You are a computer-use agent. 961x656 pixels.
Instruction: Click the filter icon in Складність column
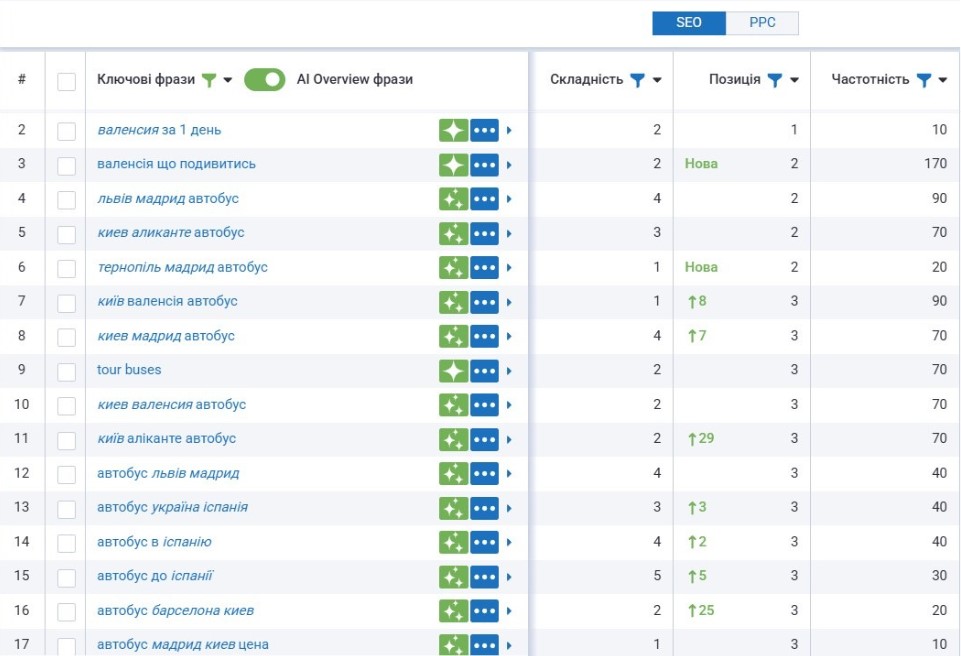(637, 80)
